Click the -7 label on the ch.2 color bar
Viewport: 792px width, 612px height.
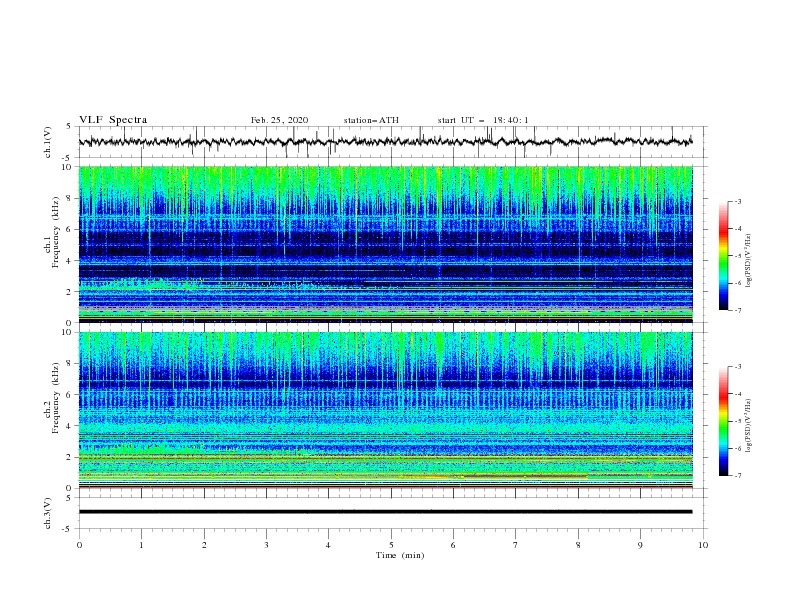point(737,475)
